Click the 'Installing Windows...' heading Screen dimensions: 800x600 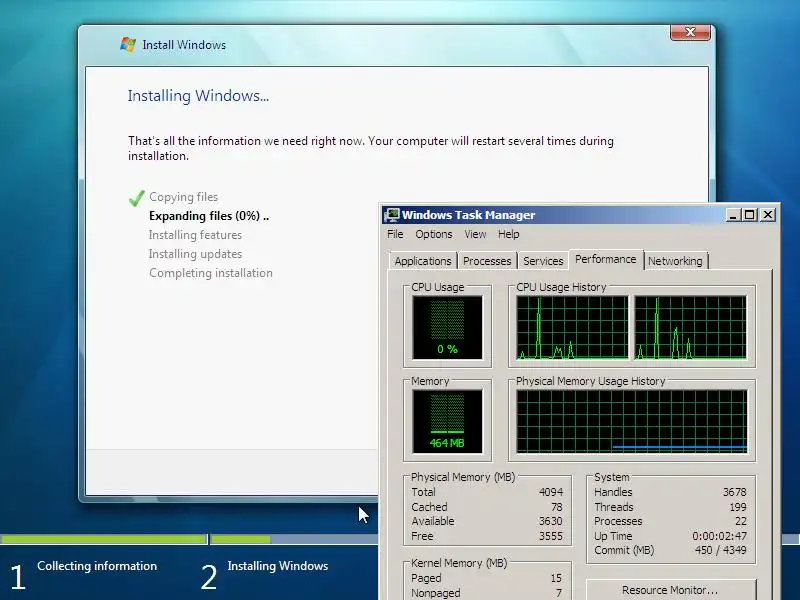click(x=198, y=96)
